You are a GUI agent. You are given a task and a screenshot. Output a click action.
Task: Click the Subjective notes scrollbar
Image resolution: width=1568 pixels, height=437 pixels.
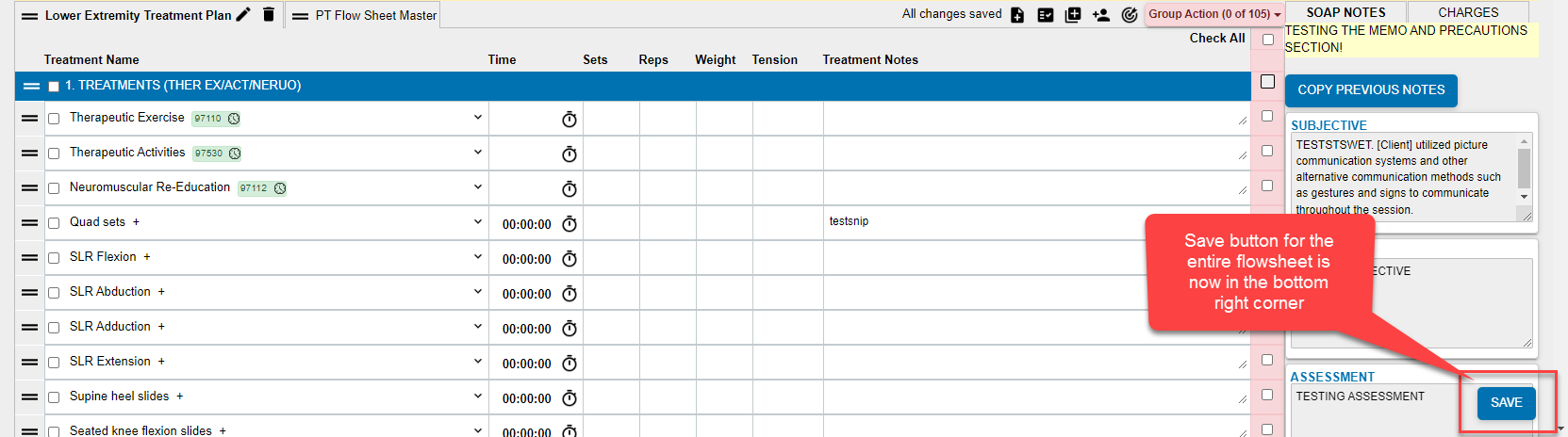click(x=1524, y=170)
